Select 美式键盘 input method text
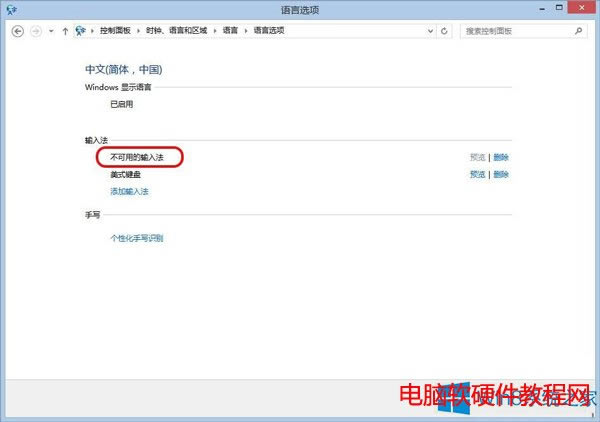Viewport: 600px width, 422px height. coord(126,174)
